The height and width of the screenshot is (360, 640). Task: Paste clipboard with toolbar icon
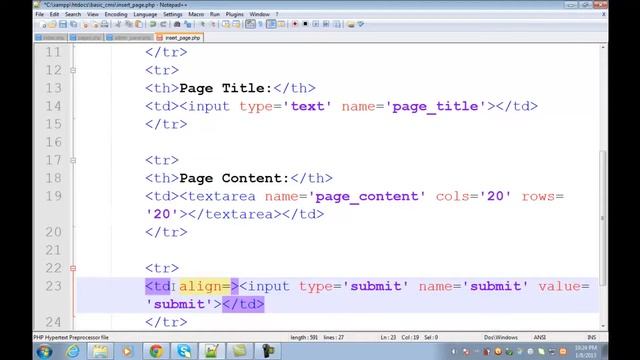click(x=139, y=24)
